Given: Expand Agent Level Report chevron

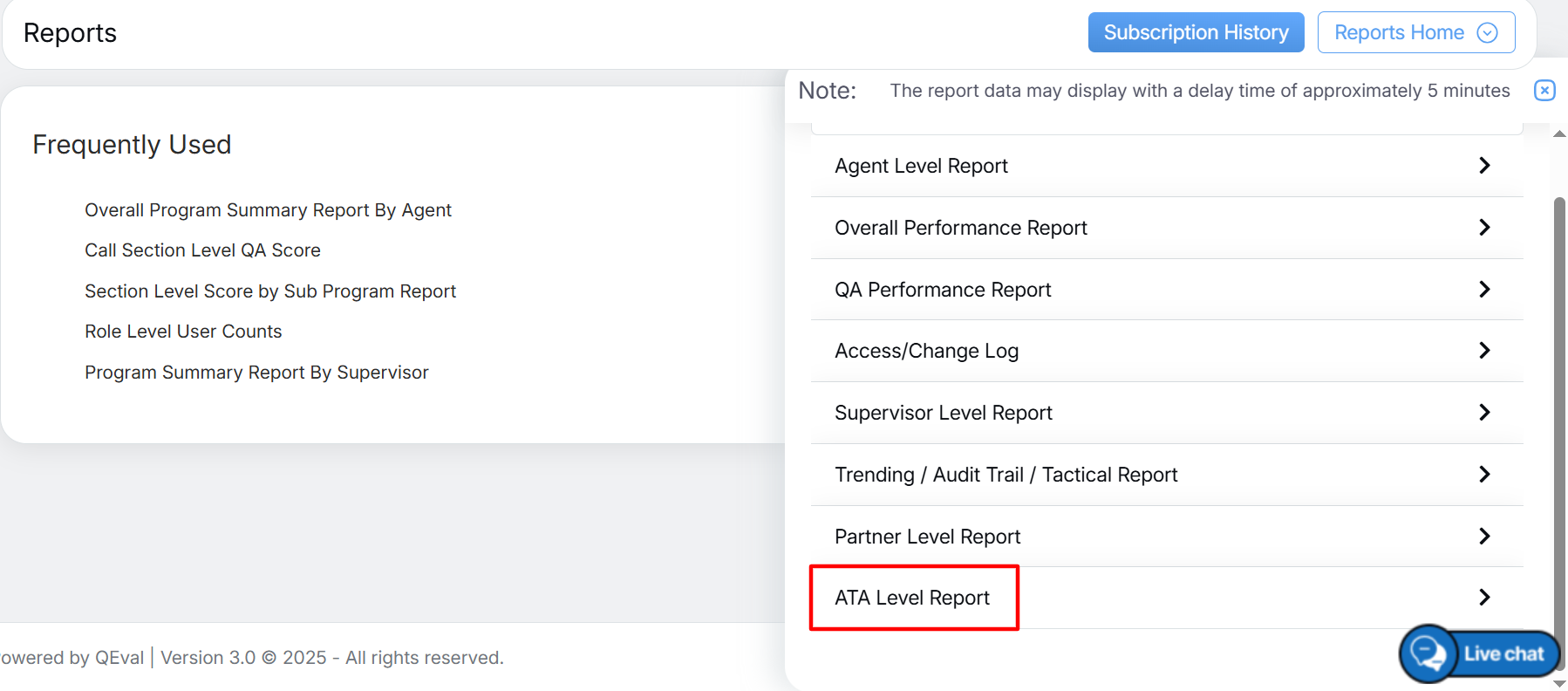Looking at the screenshot, I should tap(1484, 166).
